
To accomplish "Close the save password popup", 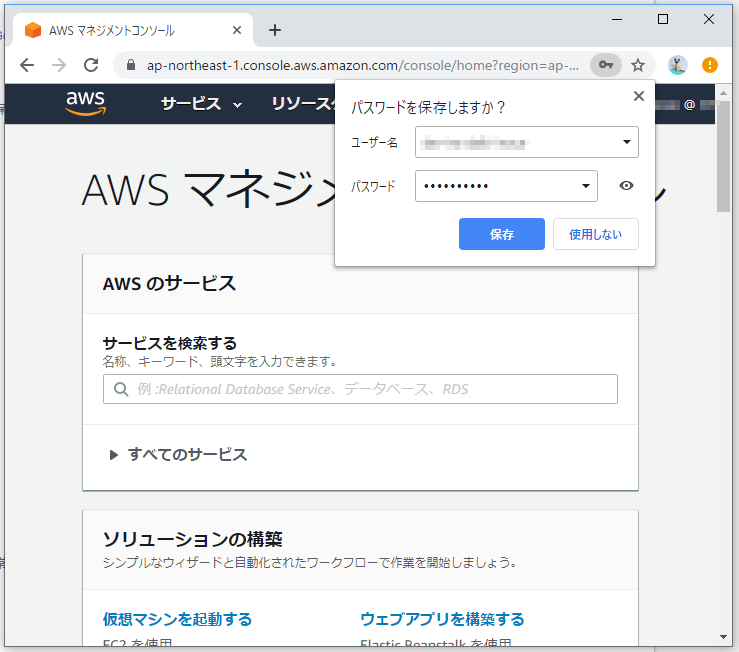I will coord(639,96).
